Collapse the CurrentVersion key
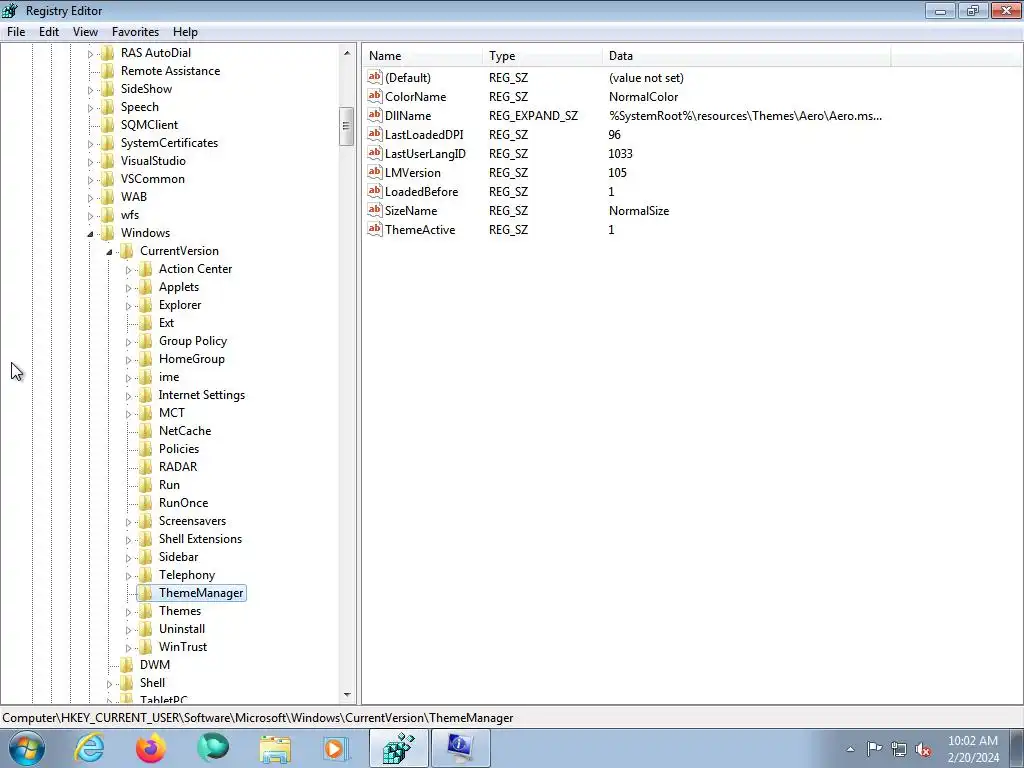The width and height of the screenshot is (1024, 768). click(109, 251)
